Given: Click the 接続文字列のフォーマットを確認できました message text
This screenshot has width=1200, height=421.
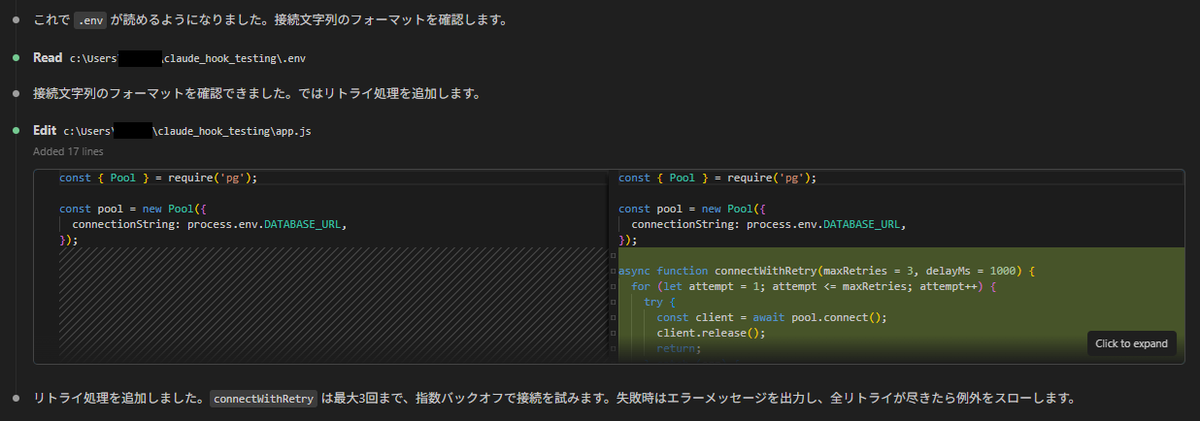Looking at the screenshot, I should (257, 94).
